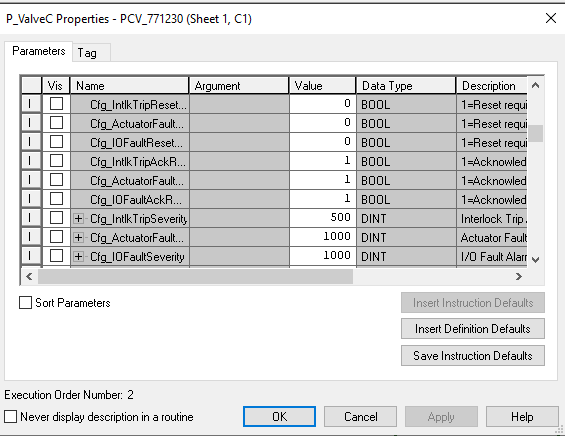Click the vertical scrollbar thumb
This screenshot has width=565, height=436.
pos(535,133)
